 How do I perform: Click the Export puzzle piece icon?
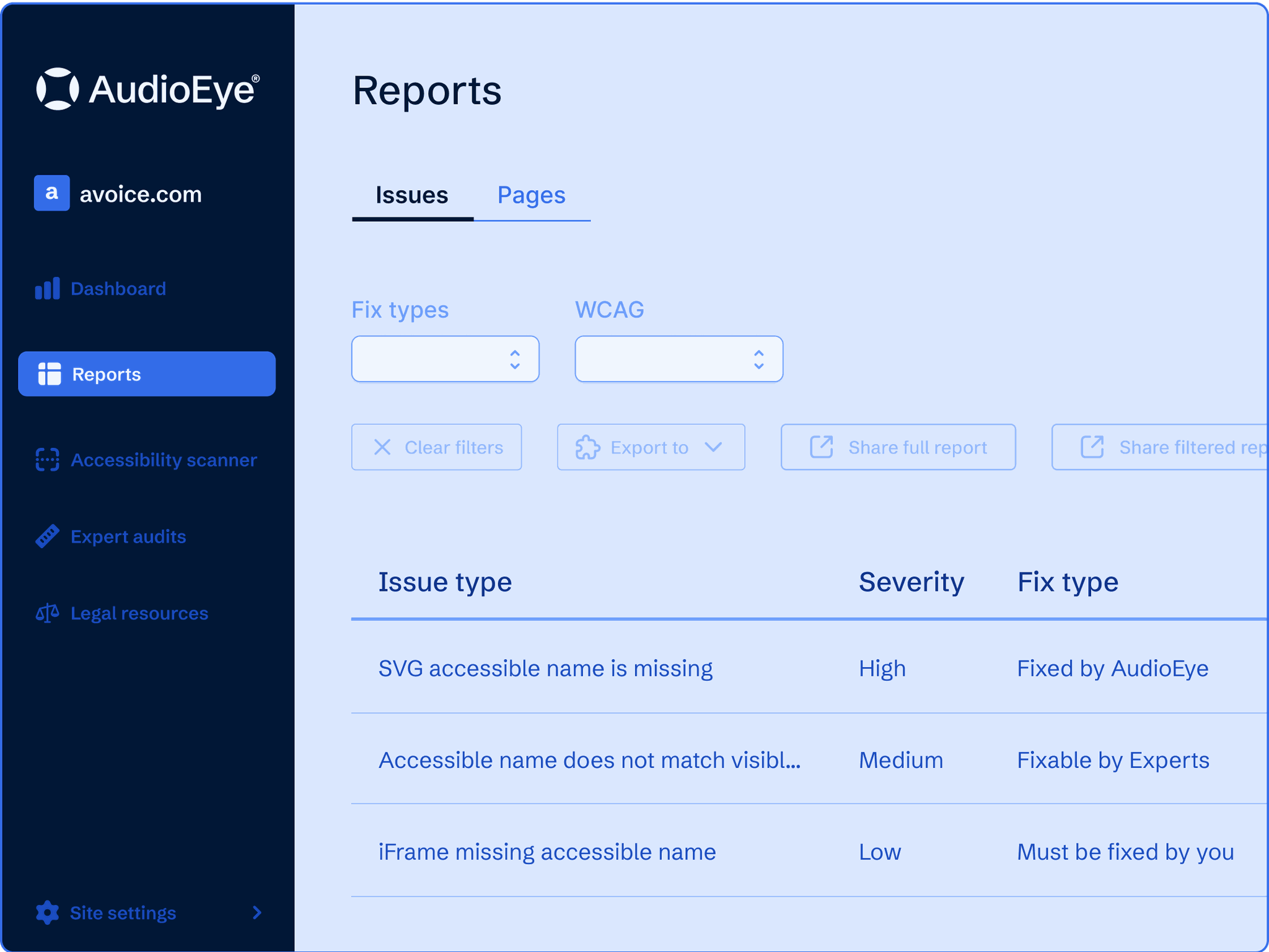tap(587, 447)
